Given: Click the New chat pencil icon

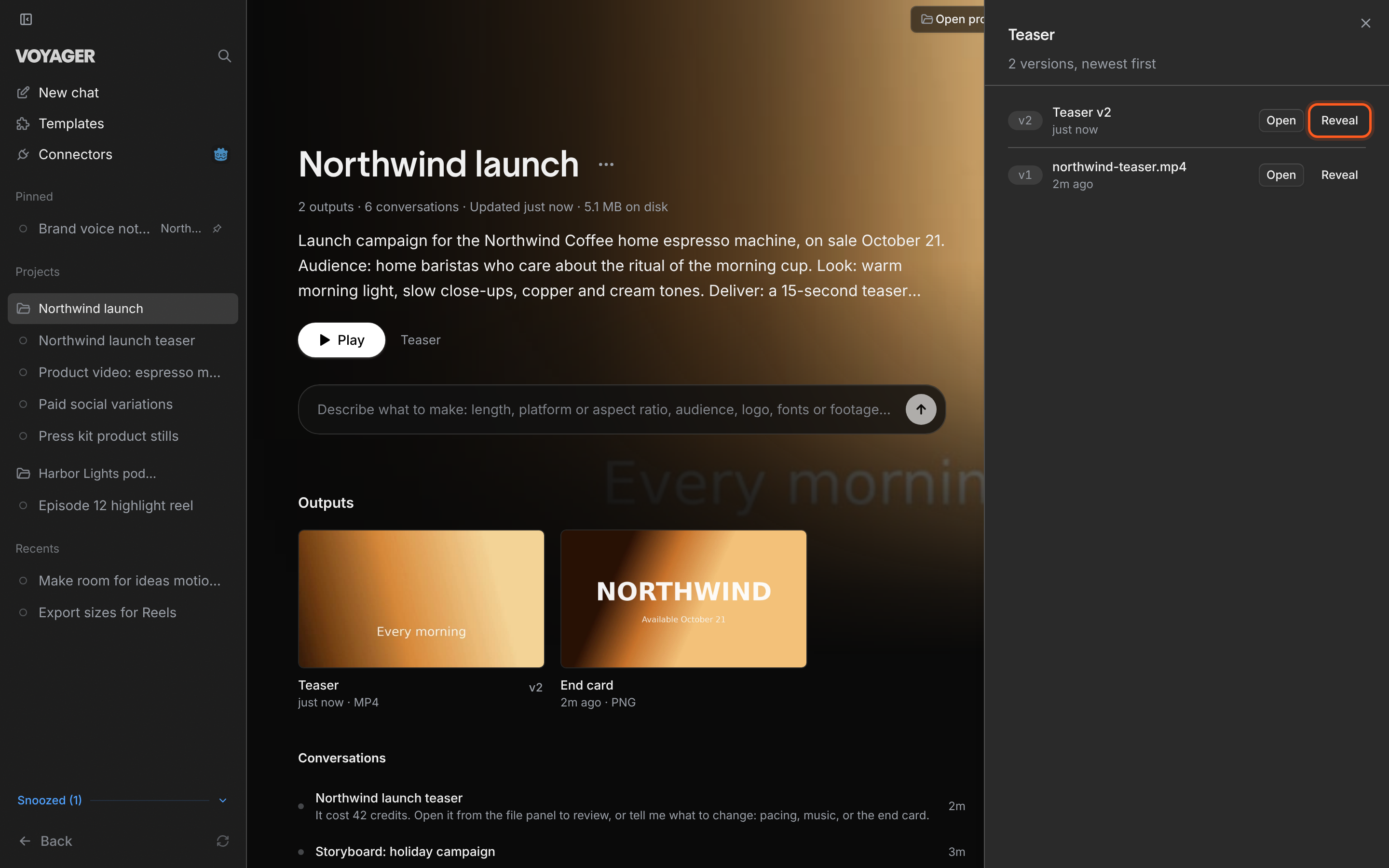Looking at the screenshot, I should tap(23, 93).
